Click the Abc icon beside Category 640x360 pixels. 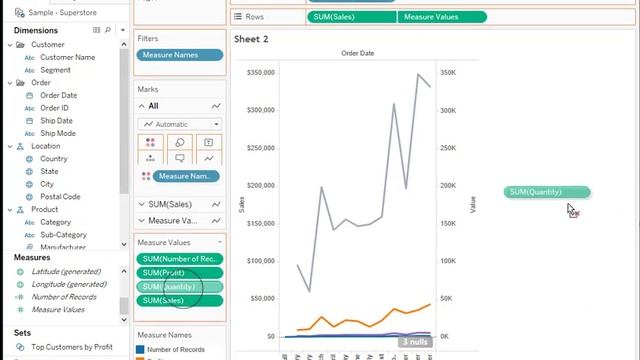tap(29, 222)
